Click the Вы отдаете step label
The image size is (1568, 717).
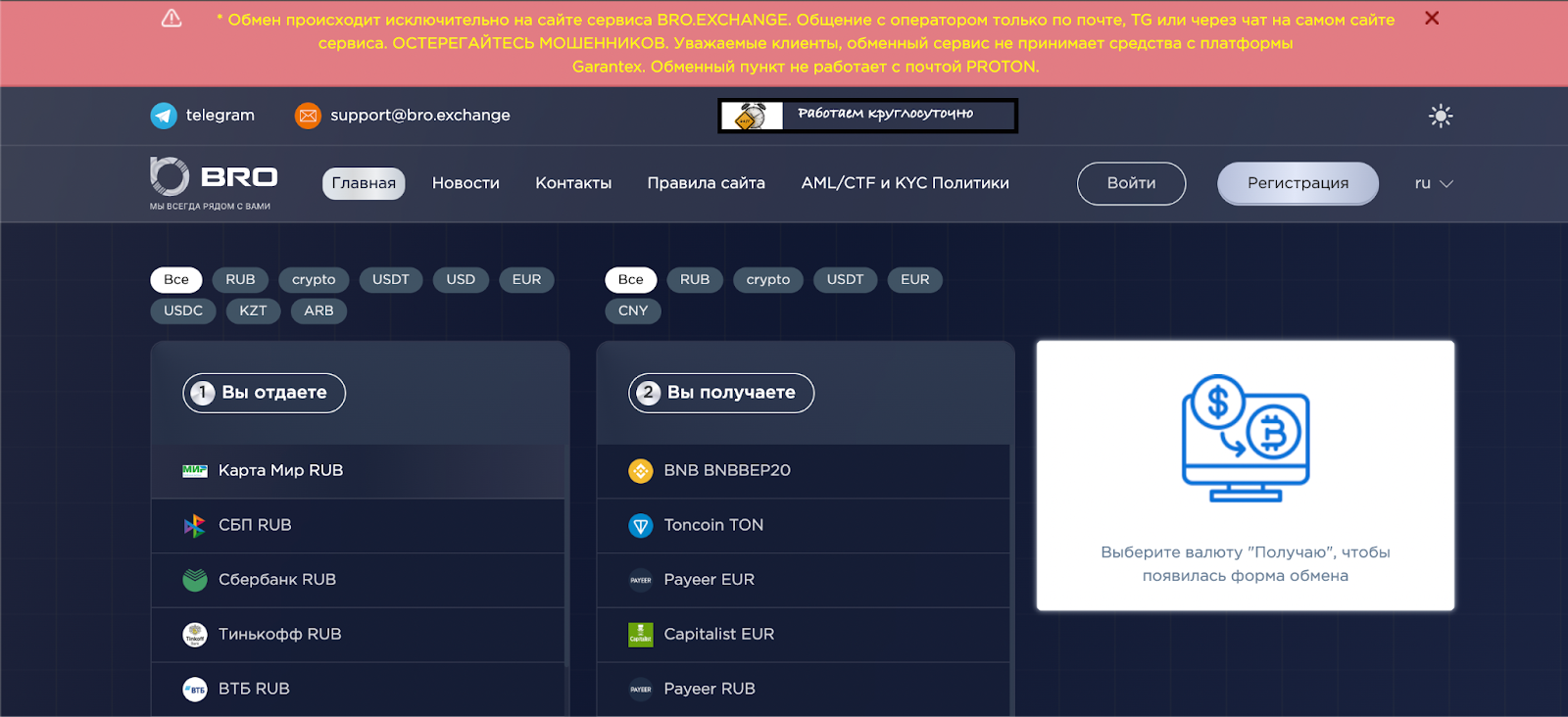264,393
